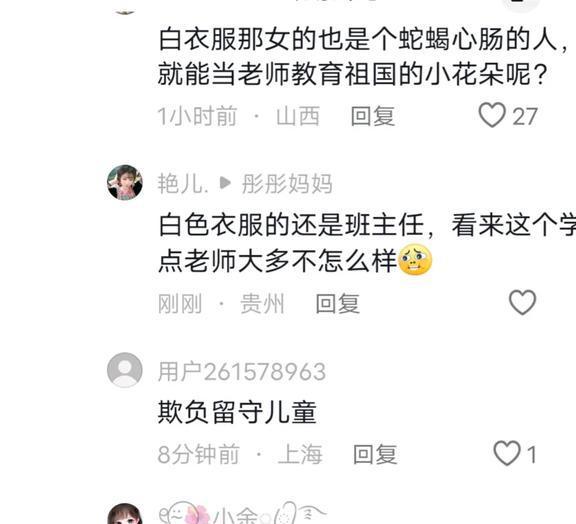Reply to the Shanxi comment
Viewport: 576px width, 524px height.
(x=373, y=116)
